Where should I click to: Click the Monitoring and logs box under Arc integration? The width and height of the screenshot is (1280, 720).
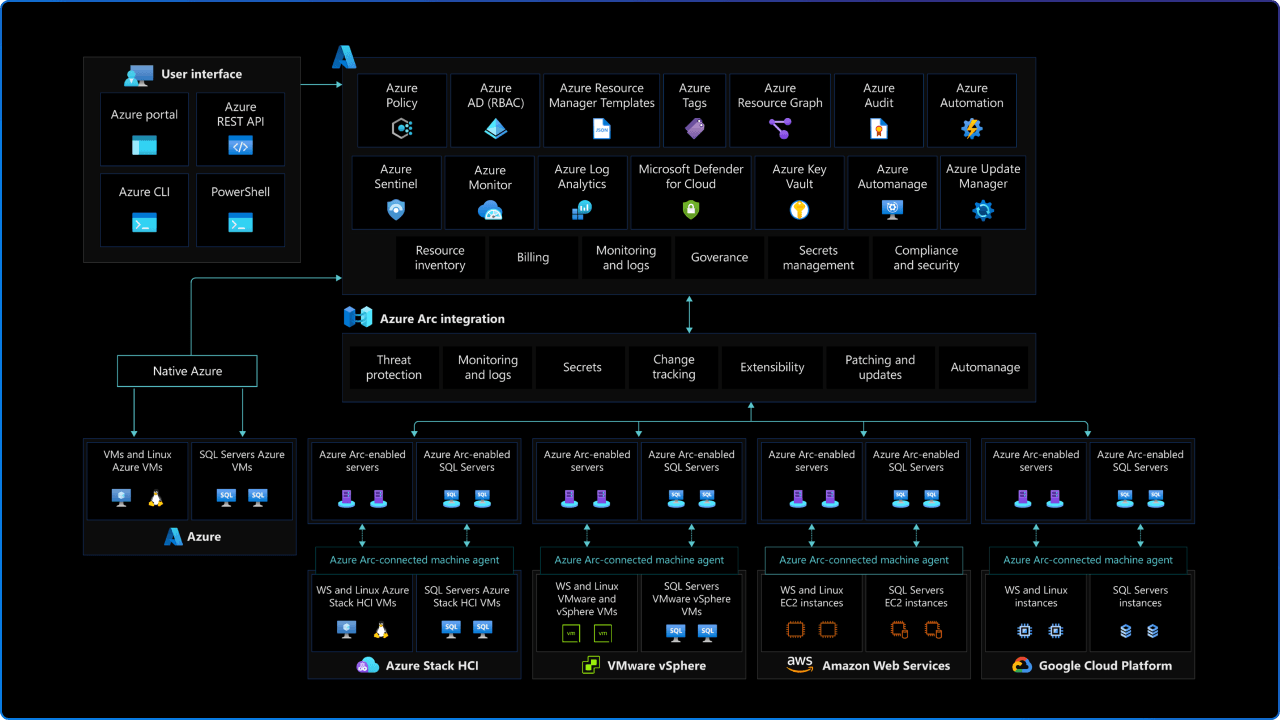click(x=488, y=367)
